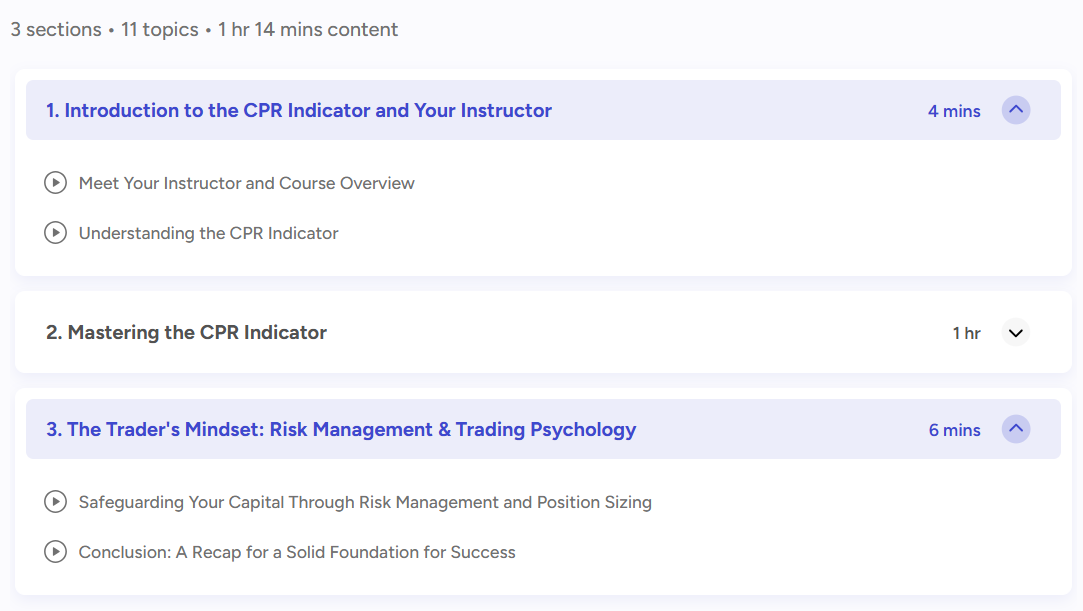Click play icon beside Meet Your Instructor lesson
This screenshot has width=1083, height=611.
(56, 183)
